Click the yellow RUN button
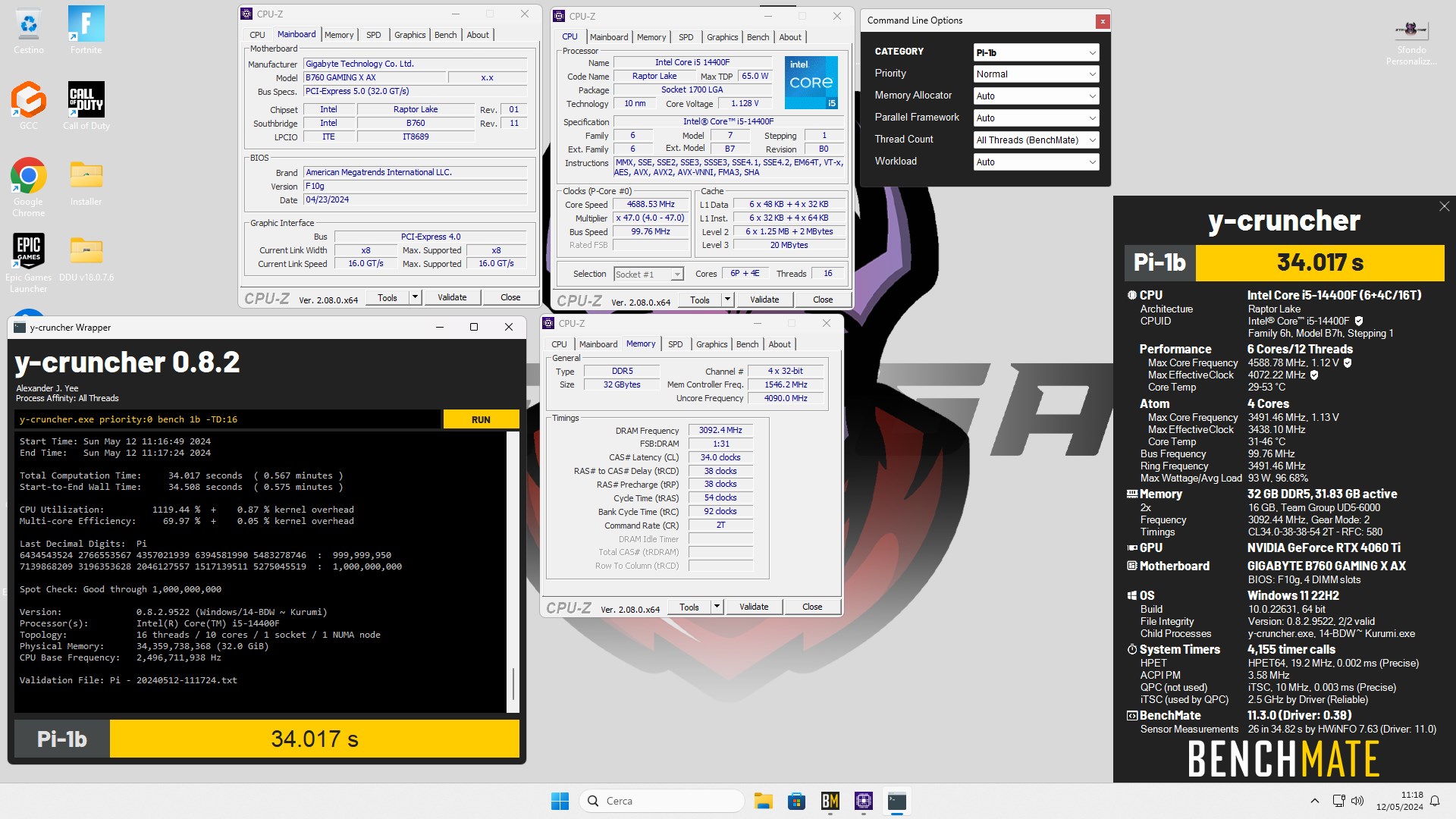The image size is (1456, 819). (481, 419)
